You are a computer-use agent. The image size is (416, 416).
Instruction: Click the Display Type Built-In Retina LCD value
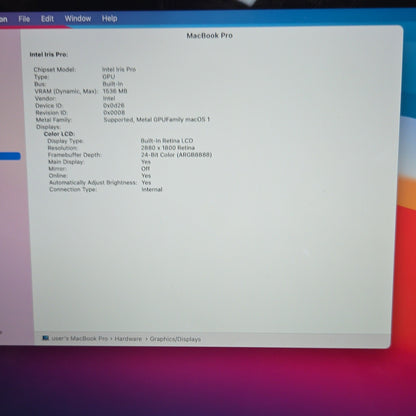167,141
